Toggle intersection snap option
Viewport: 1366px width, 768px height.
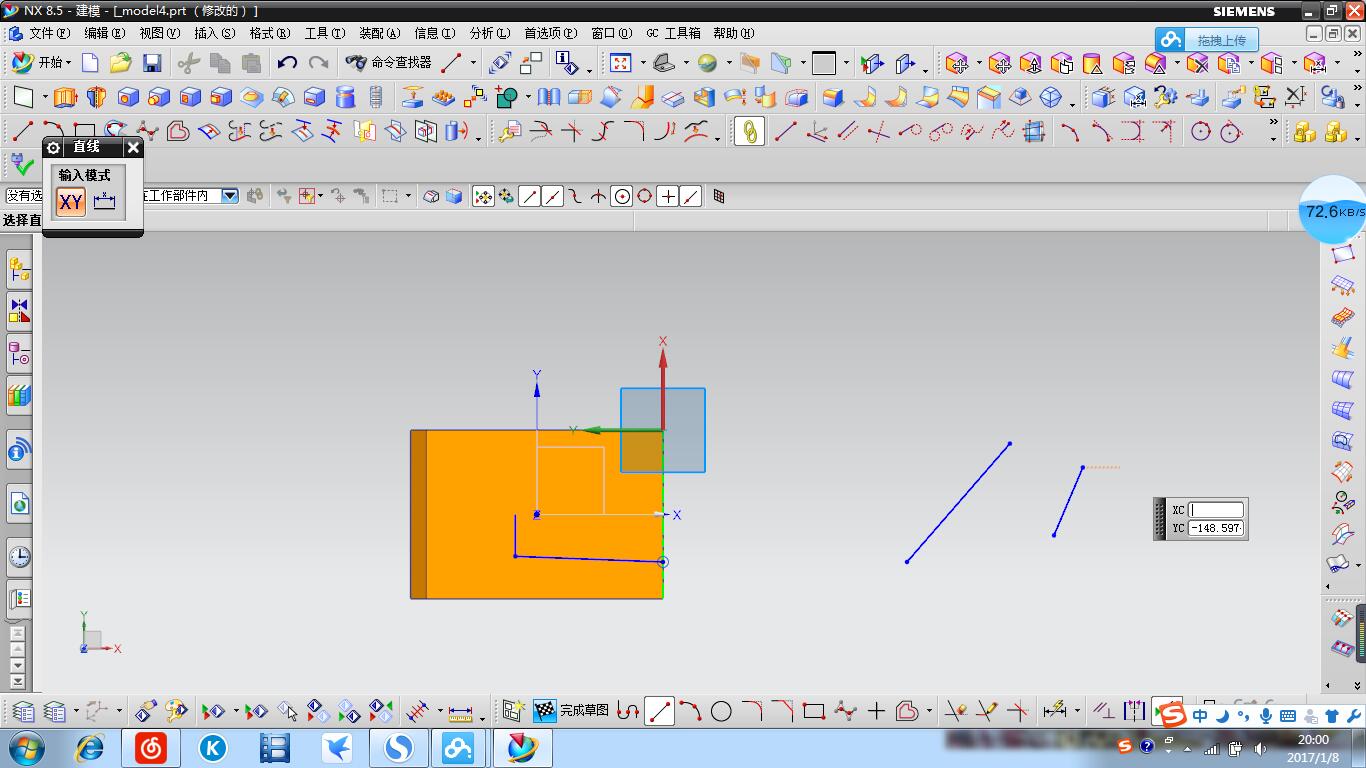coord(598,196)
